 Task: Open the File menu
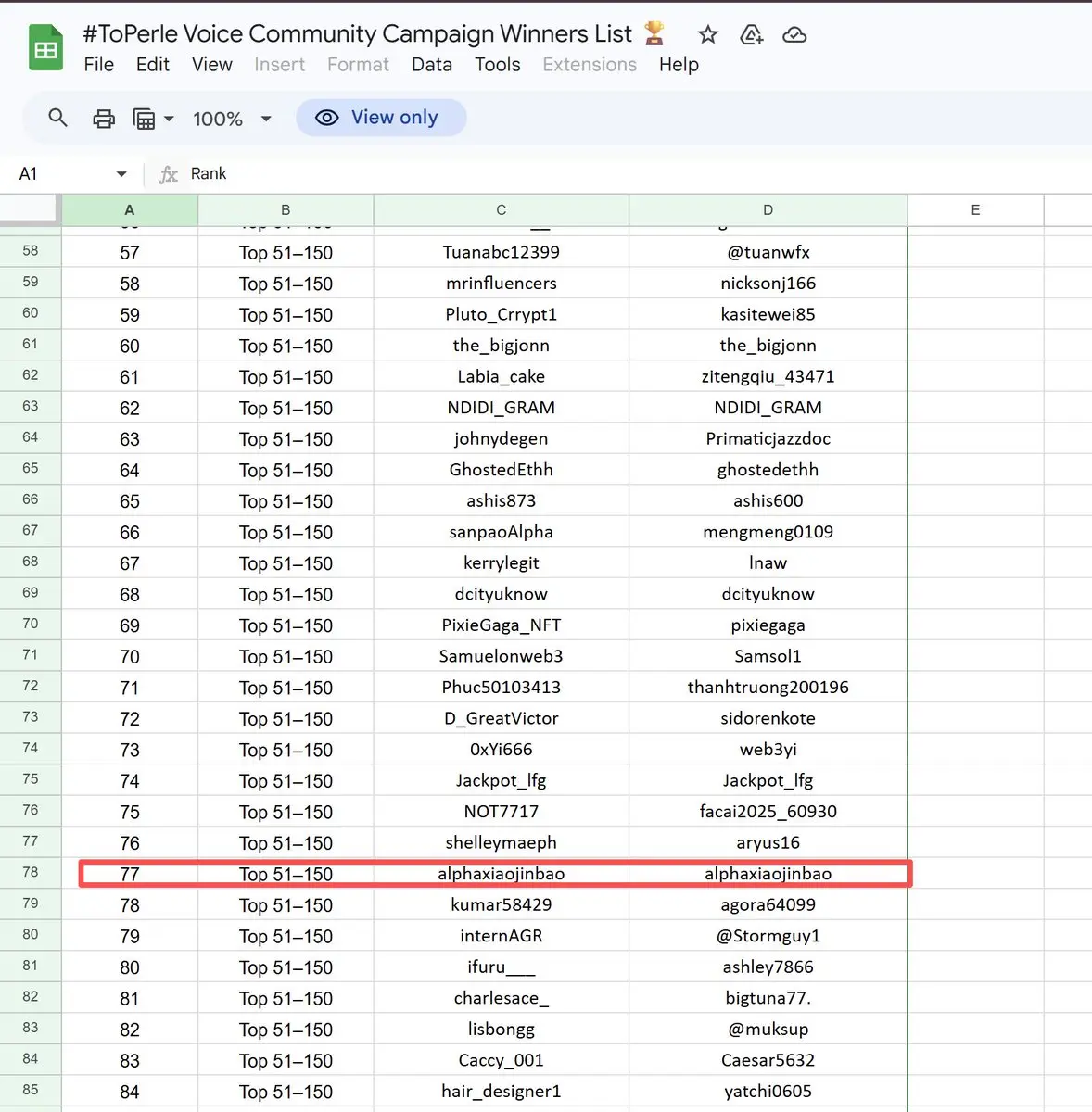[x=98, y=65]
